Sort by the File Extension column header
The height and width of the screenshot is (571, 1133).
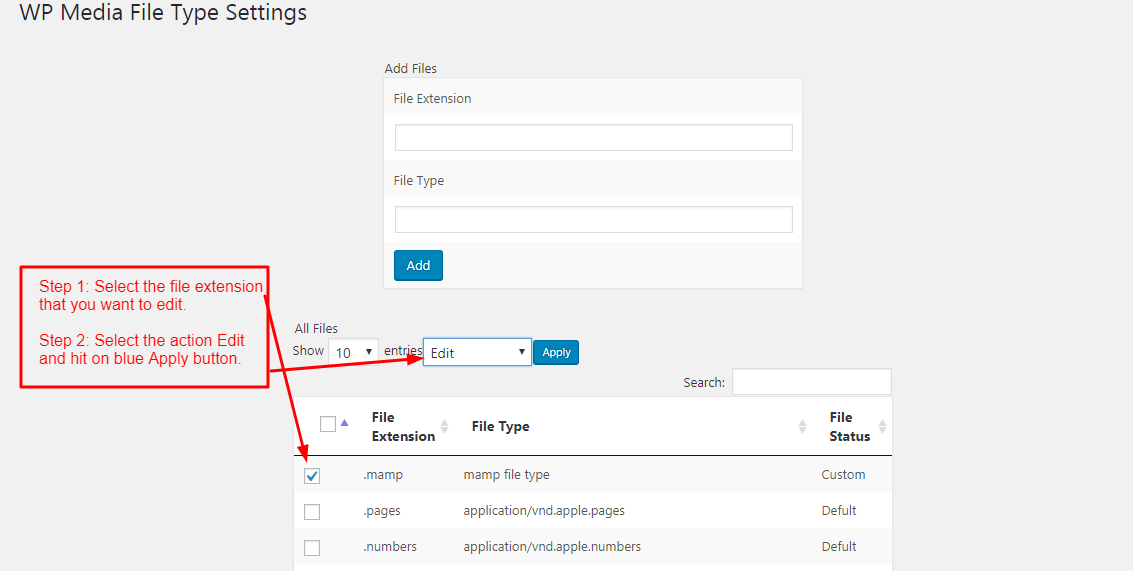(403, 426)
